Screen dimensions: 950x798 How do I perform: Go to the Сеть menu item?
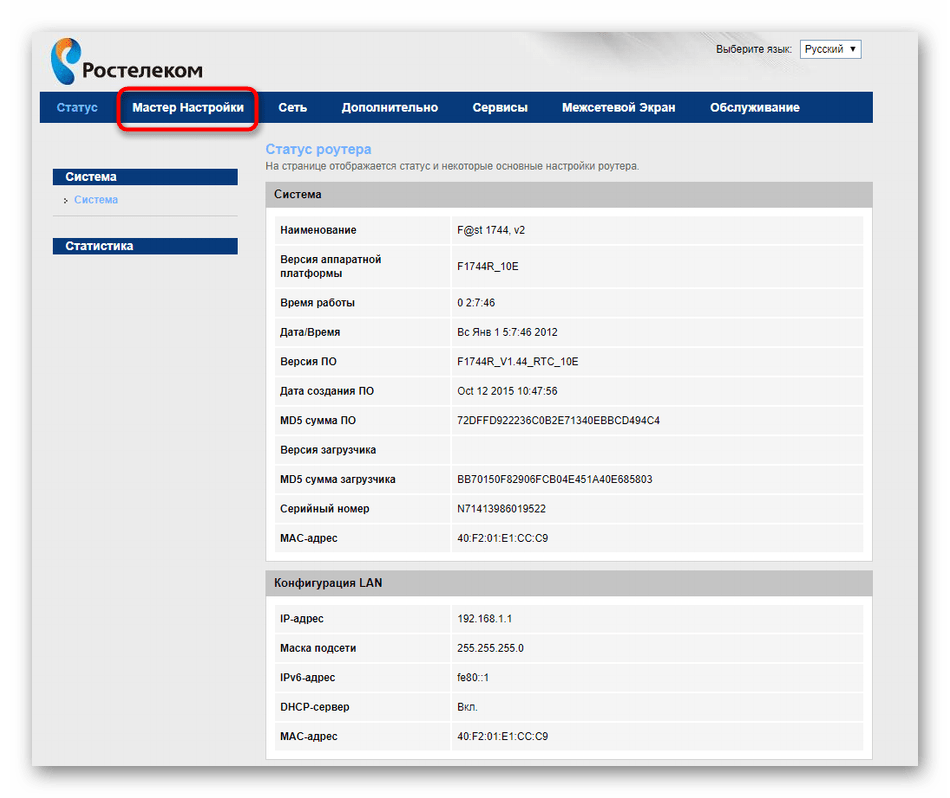[x=292, y=108]
